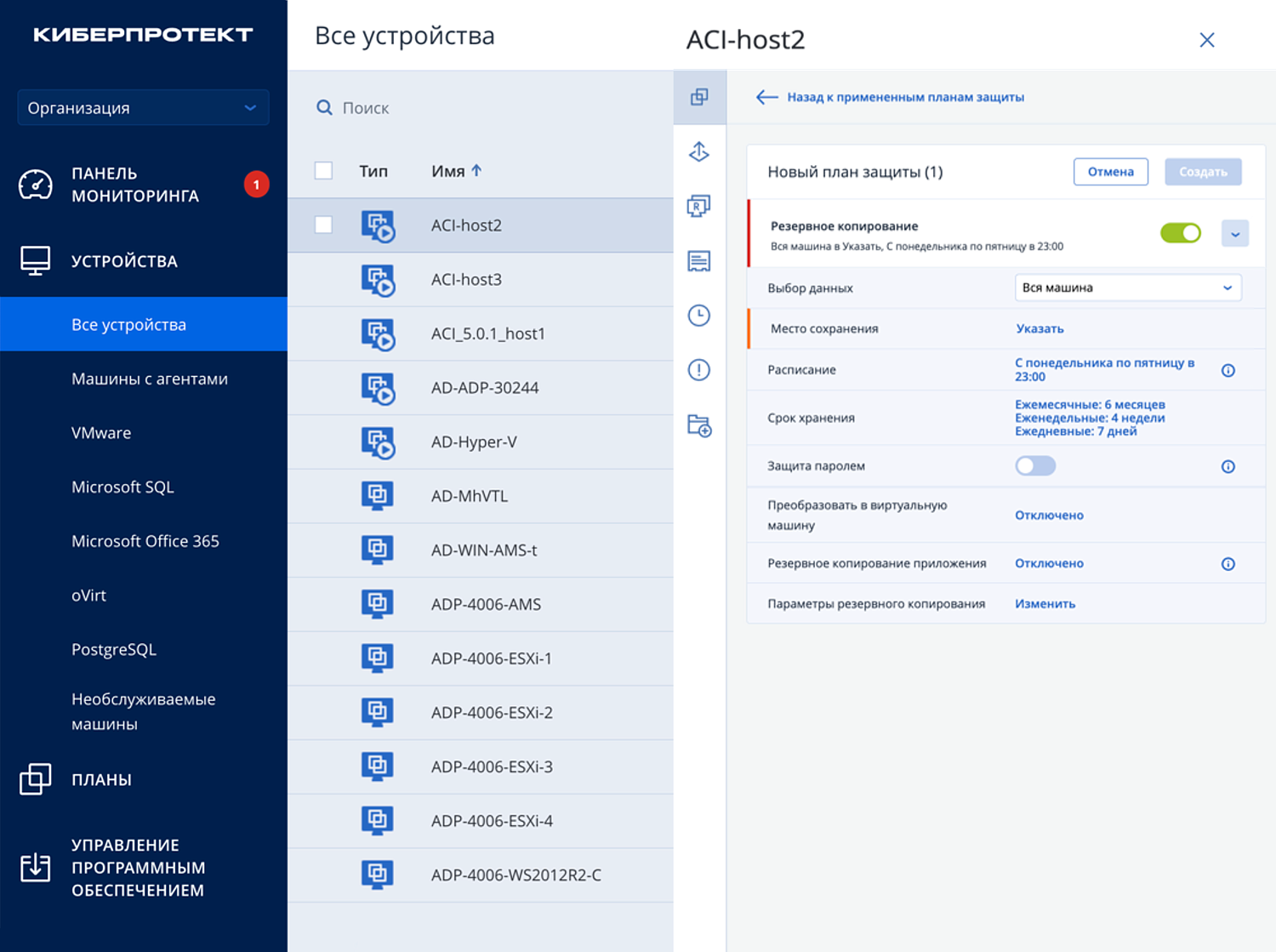
Task: Click the add-to-group folder icon
Action: (699, 425)
